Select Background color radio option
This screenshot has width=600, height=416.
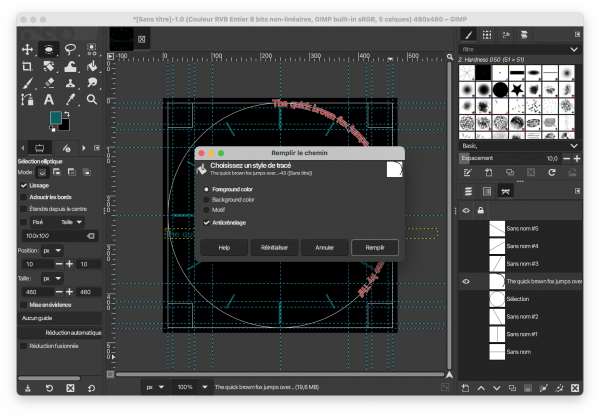(x=206, y=200)
